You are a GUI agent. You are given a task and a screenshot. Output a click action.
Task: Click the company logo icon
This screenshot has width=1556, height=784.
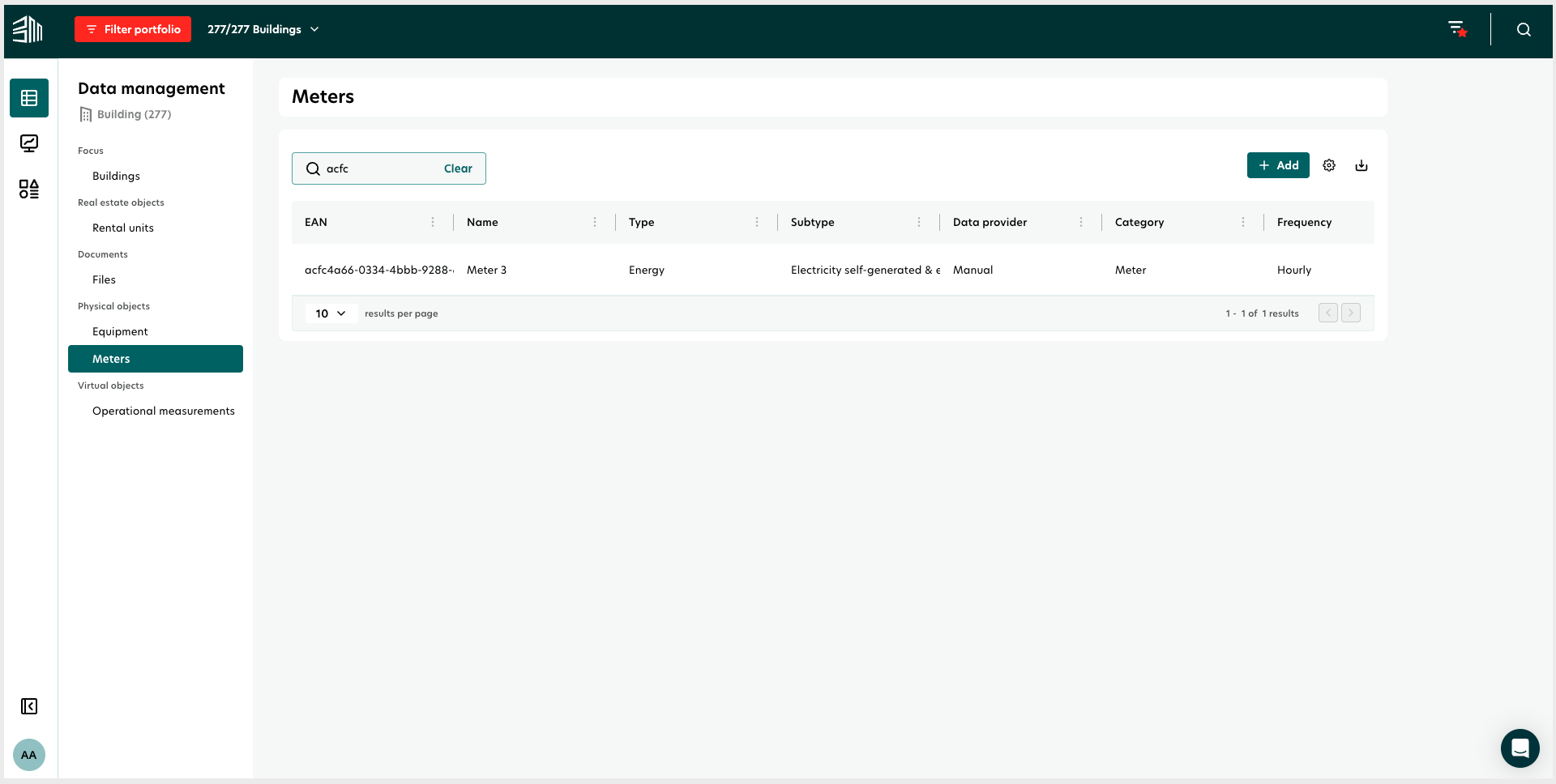[x=28, y=29]
